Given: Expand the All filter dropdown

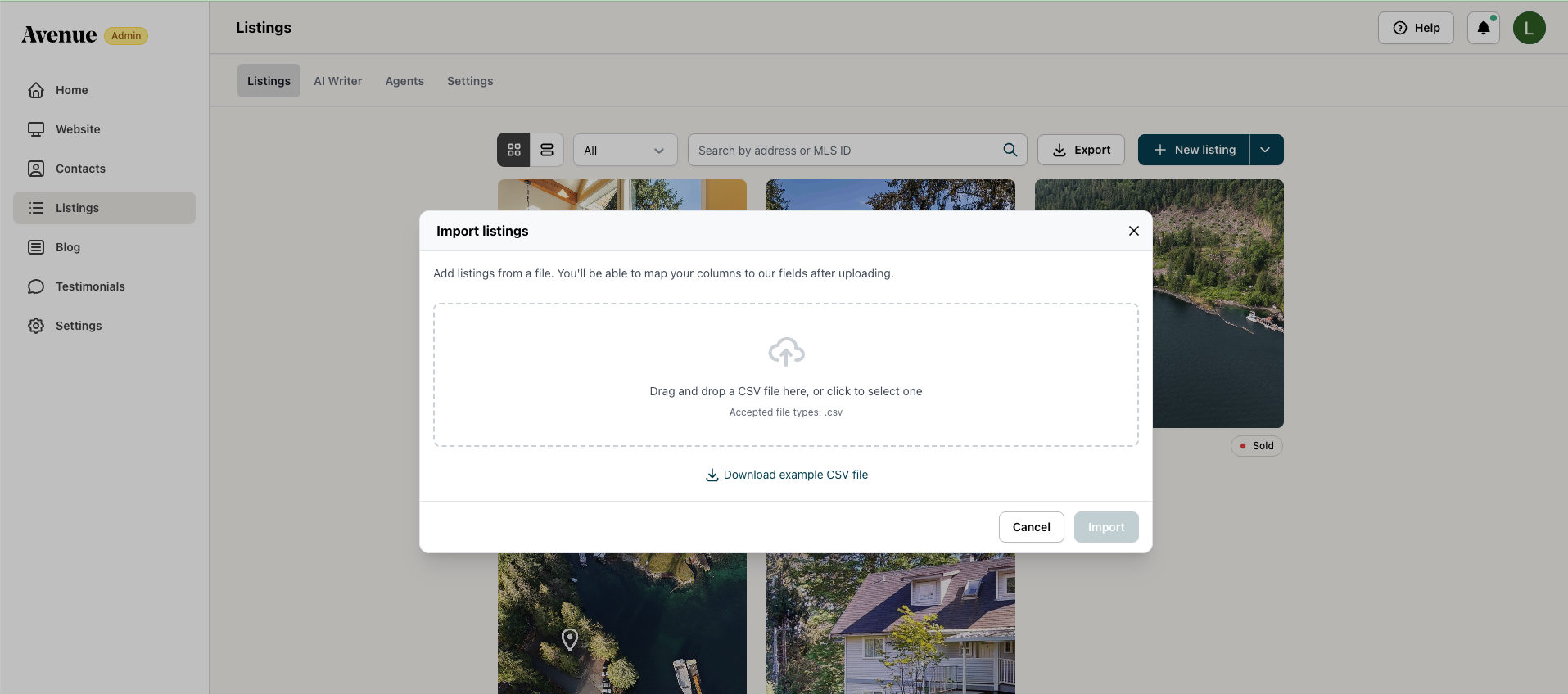Looking at the screenshot, I should tap(626, 151).
